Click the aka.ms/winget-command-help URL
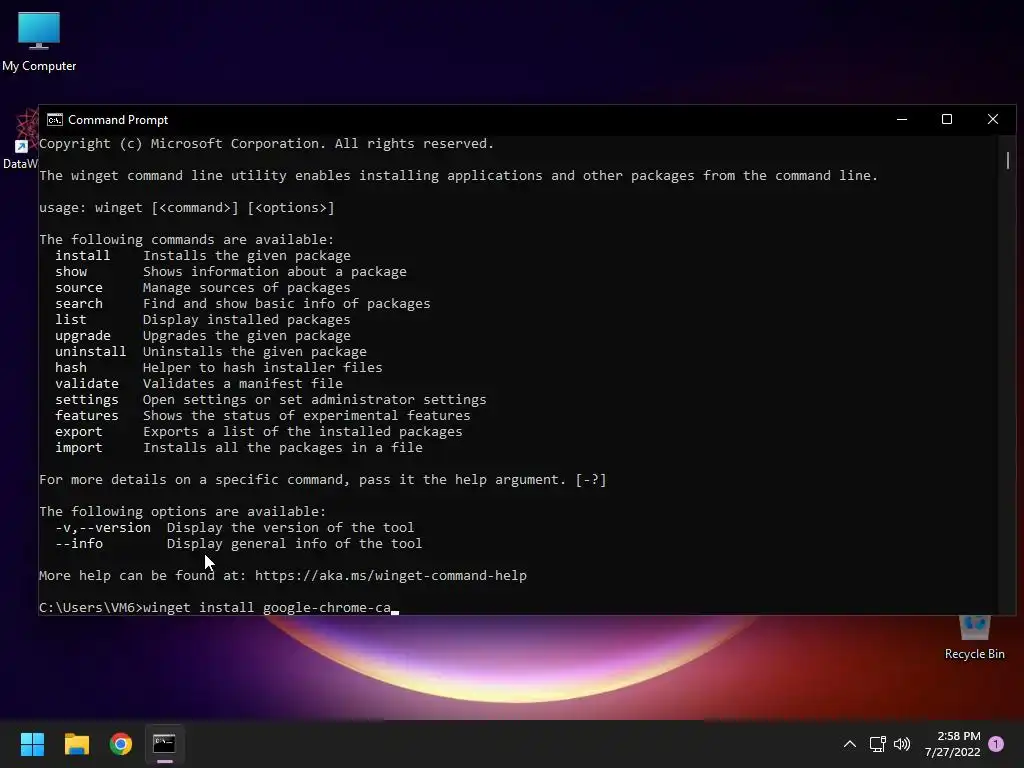 point(391,575)
